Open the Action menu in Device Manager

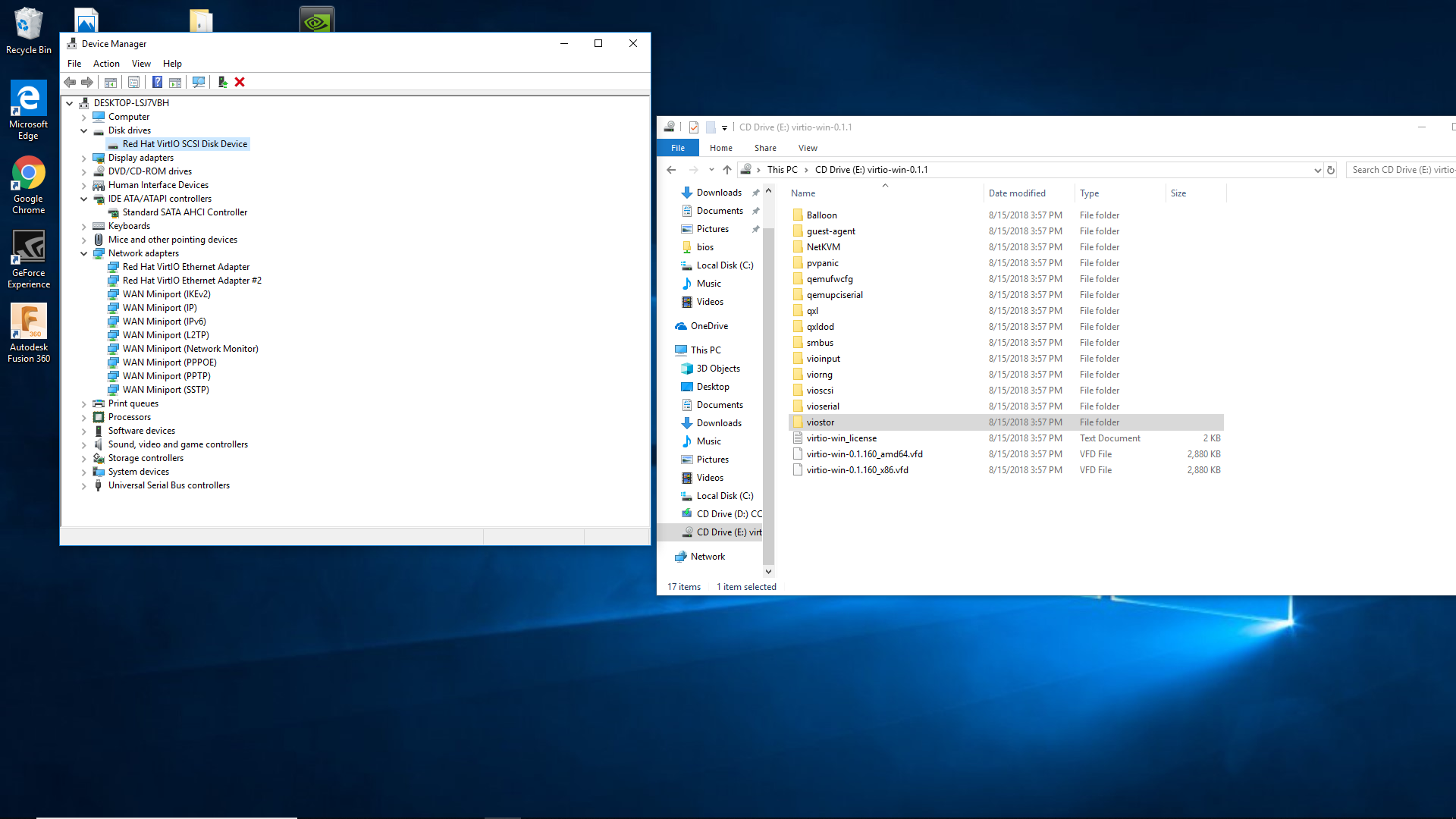(106, 64)
